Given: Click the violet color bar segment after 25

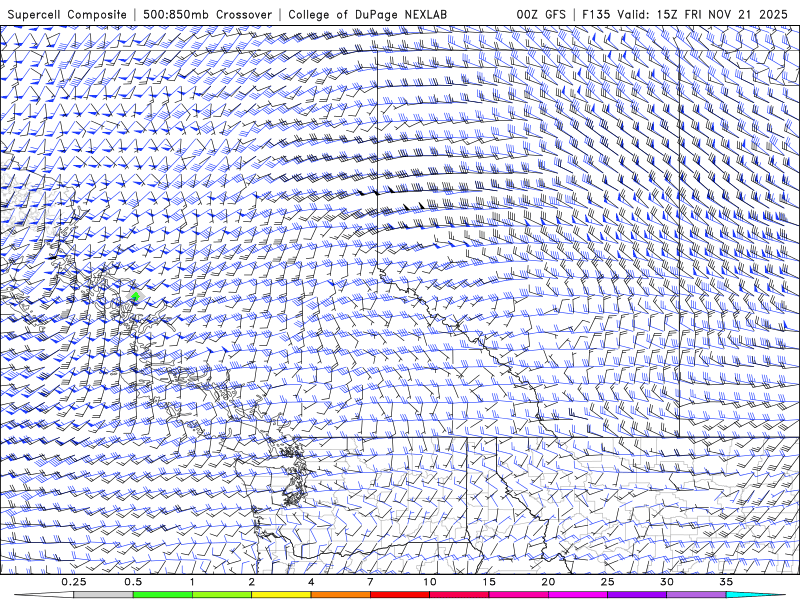Looking at the screenshot, I should 637,595.
